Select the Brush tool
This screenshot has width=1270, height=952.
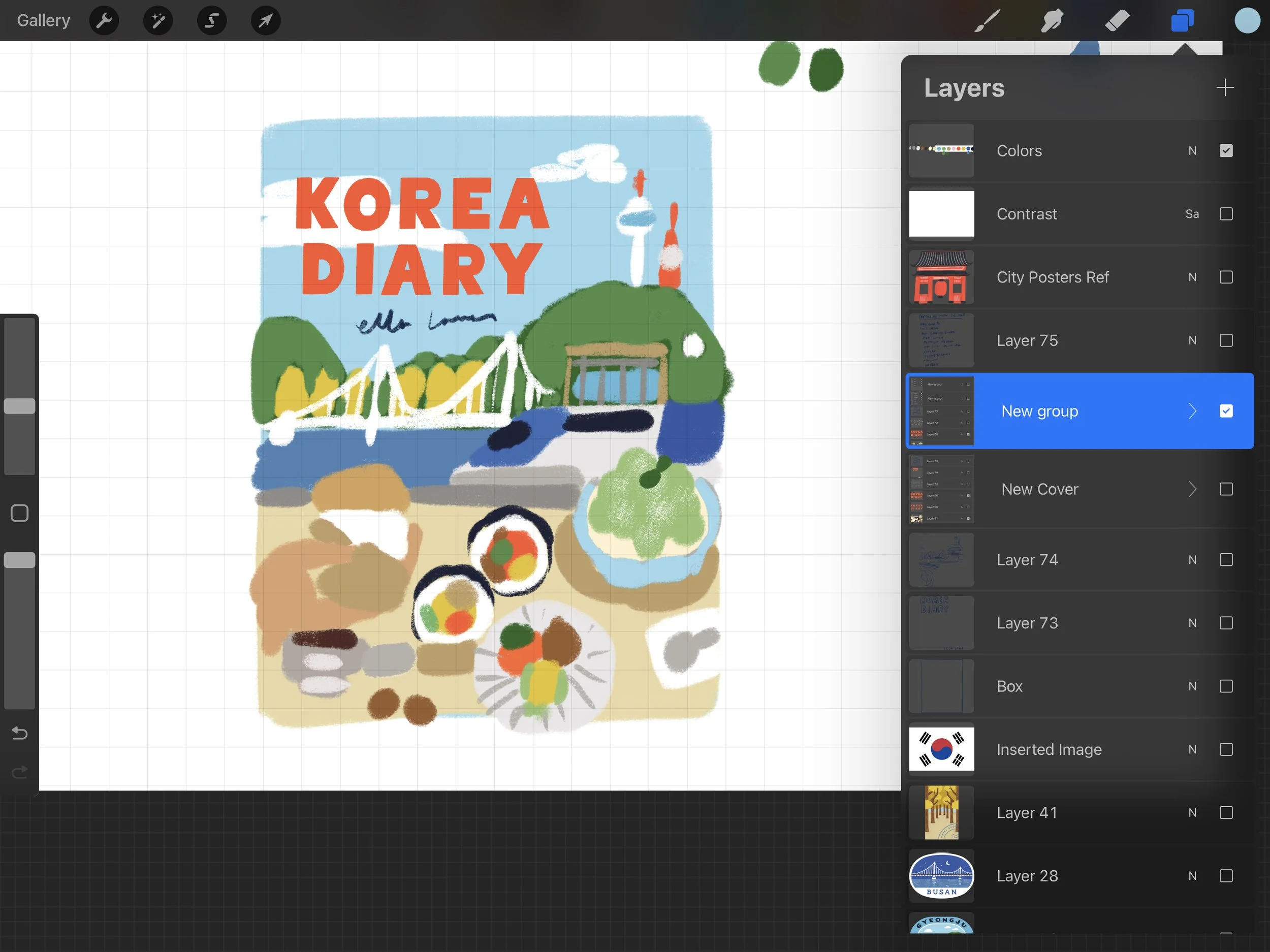point(987,21)
